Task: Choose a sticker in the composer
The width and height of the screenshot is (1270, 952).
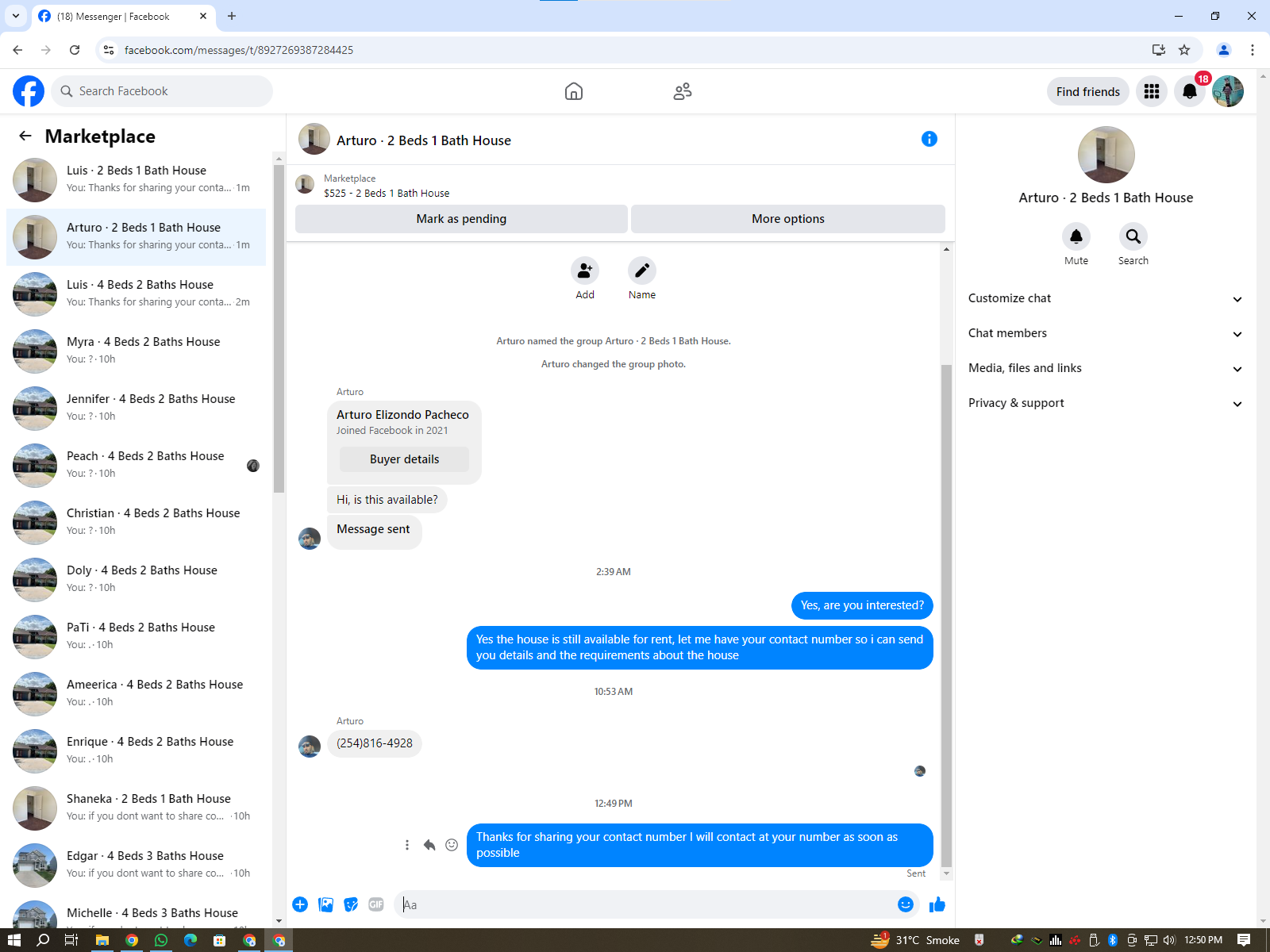Action: pyautogui.click(x=351, y=904)
